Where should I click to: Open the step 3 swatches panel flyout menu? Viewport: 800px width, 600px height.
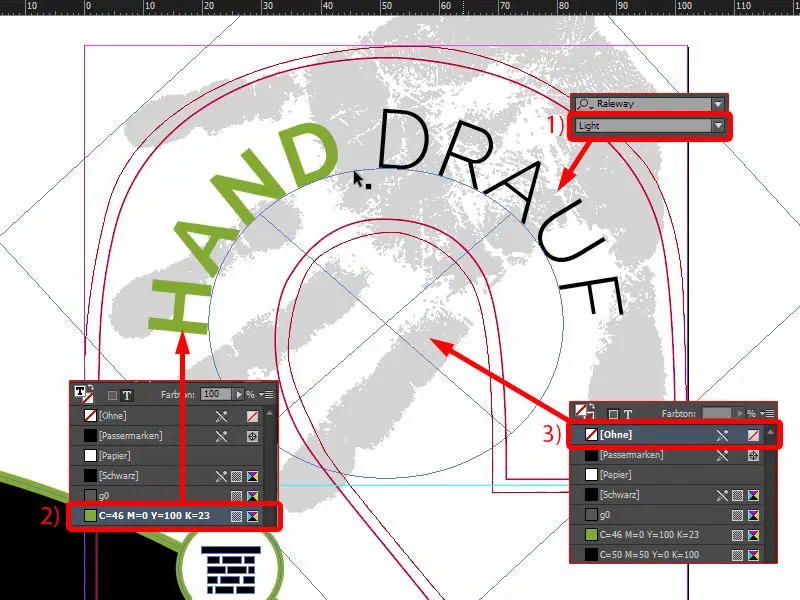tap(767, 413)
